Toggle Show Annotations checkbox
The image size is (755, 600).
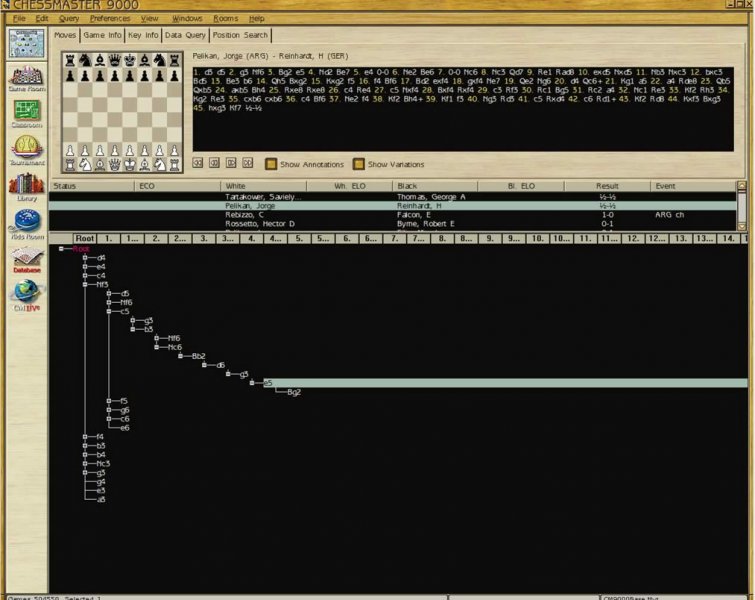[271, 164]
